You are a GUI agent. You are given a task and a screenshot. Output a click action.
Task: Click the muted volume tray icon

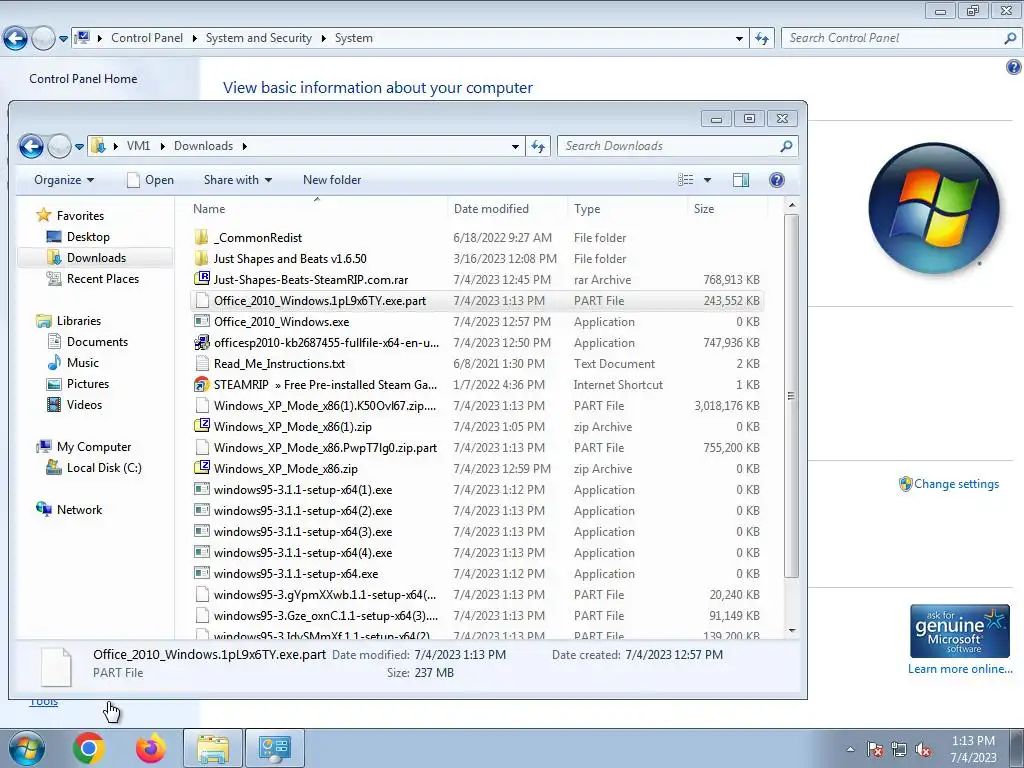[x=923, y=749]
